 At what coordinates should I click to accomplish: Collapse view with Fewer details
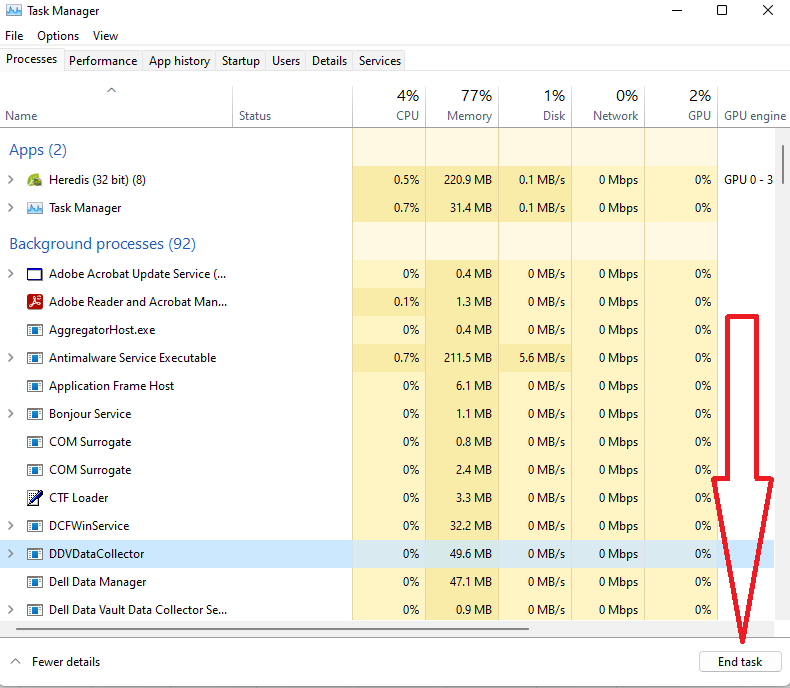coord(56,661)
